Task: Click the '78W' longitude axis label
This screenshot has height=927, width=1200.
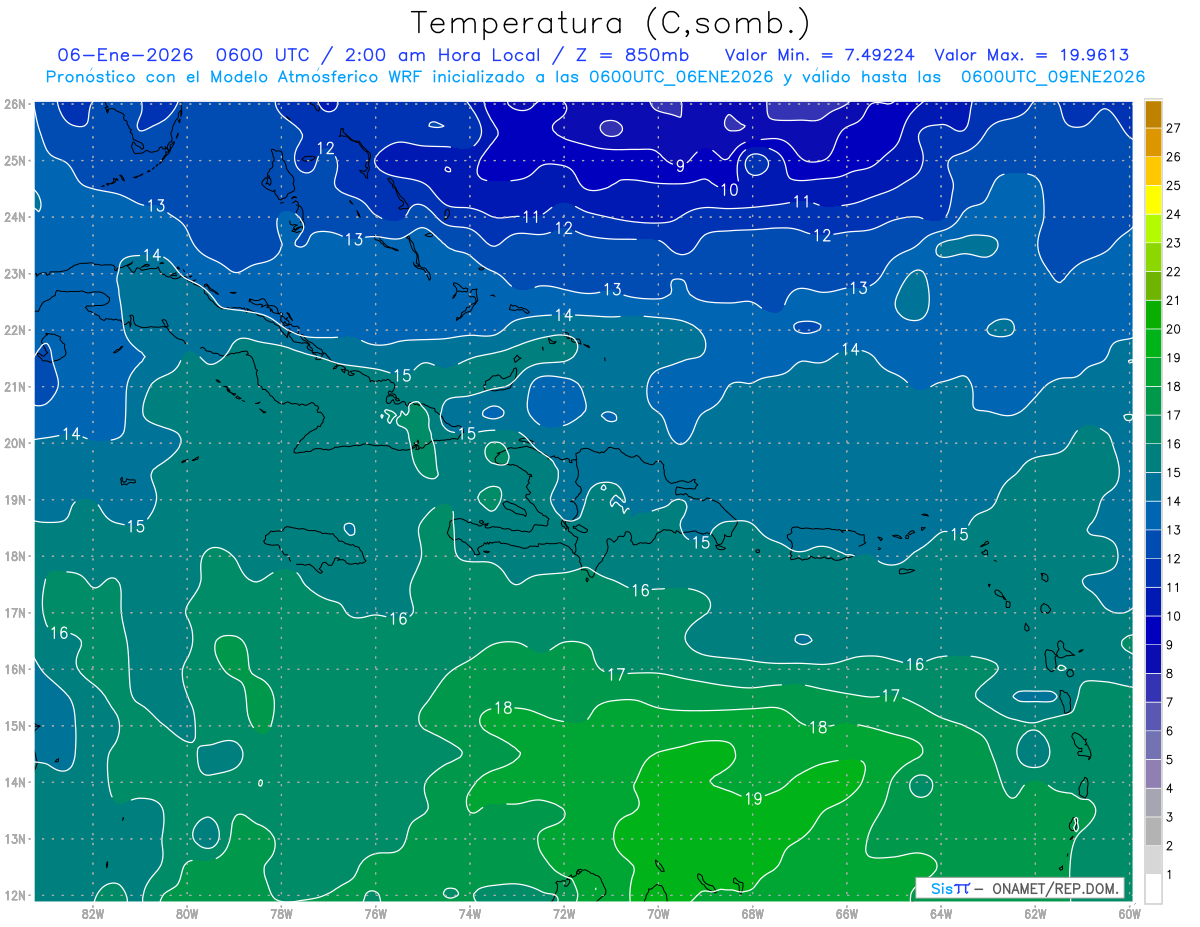Action: (281, 913)
